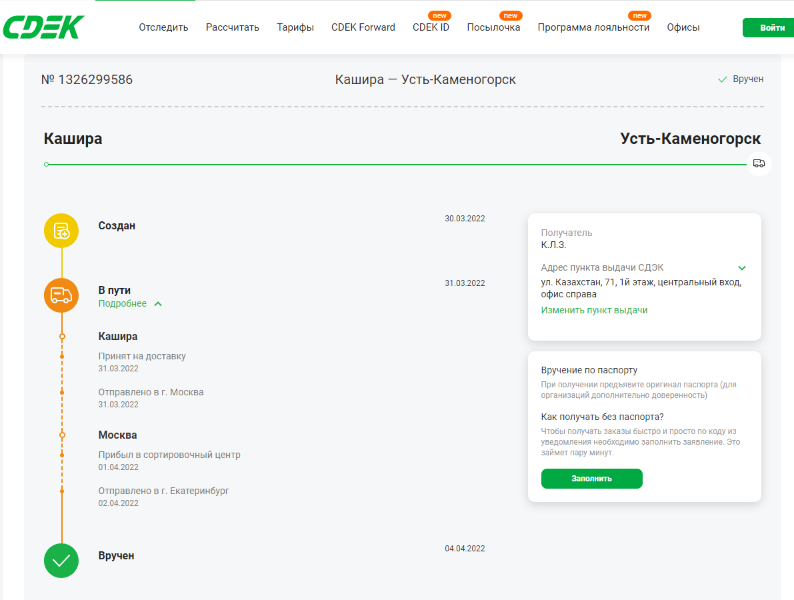Open the Посылочка section
794x600 pixels.
493,27
